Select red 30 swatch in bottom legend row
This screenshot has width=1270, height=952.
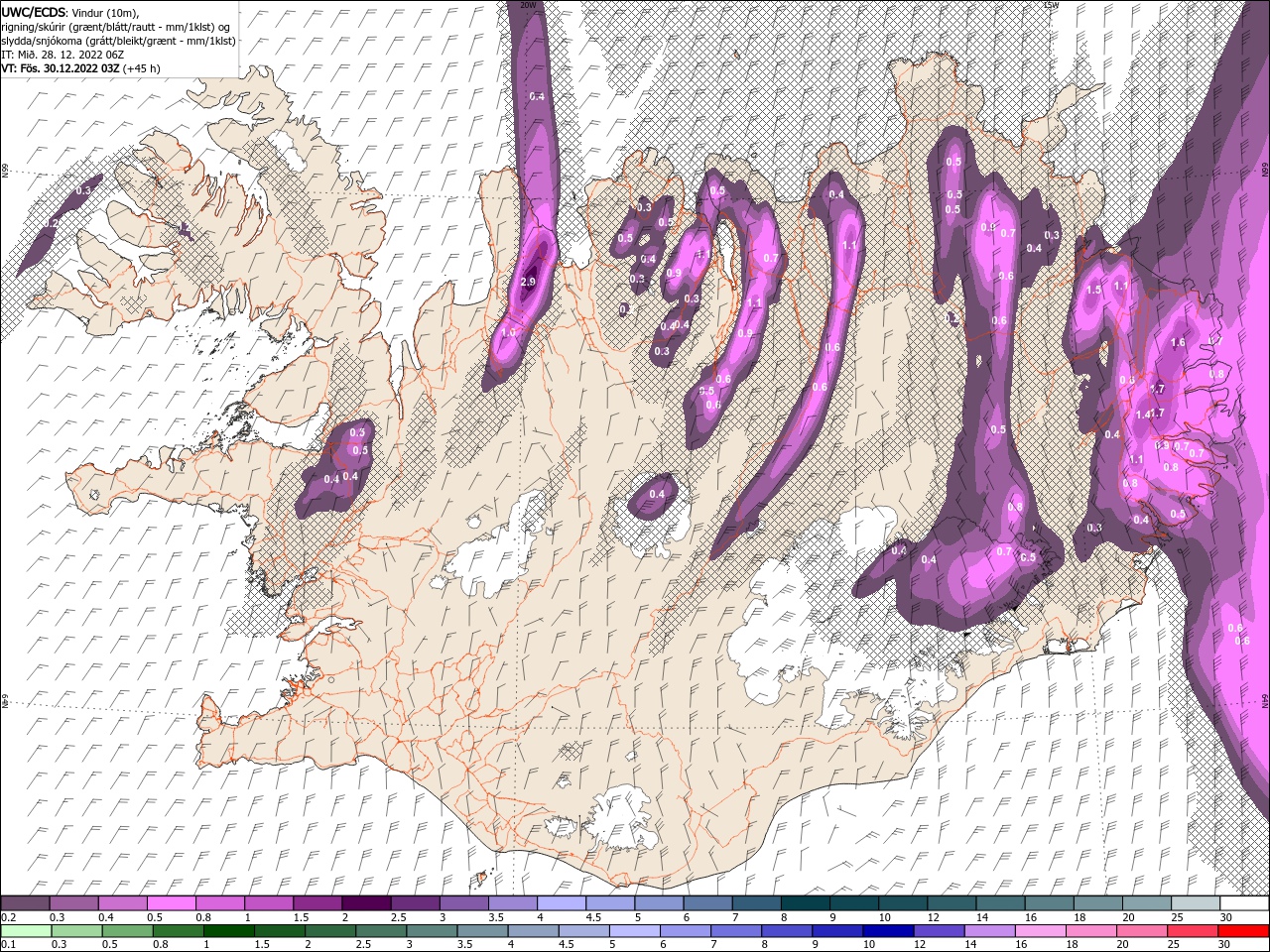point(1244,930)
